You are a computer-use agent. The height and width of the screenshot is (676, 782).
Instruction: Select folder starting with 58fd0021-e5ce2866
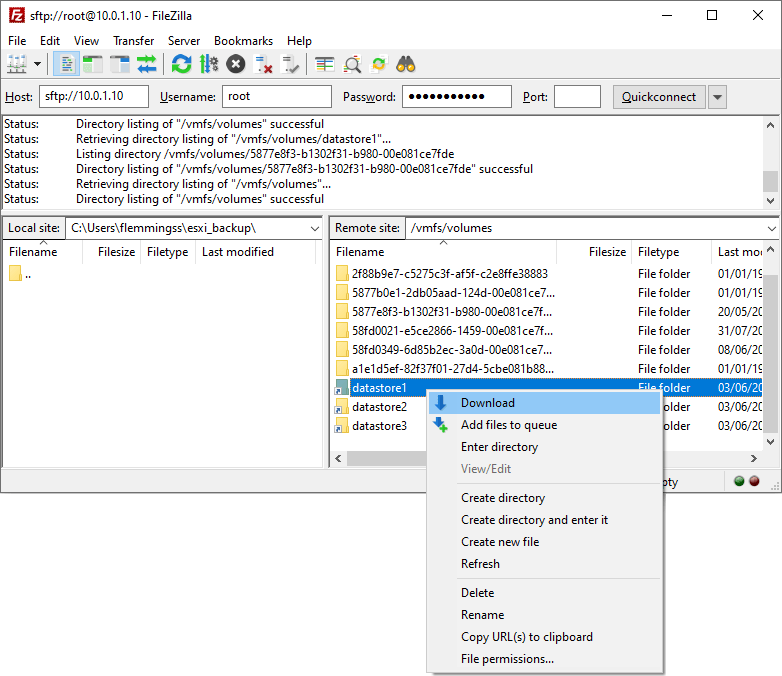[x=452, y=331]
